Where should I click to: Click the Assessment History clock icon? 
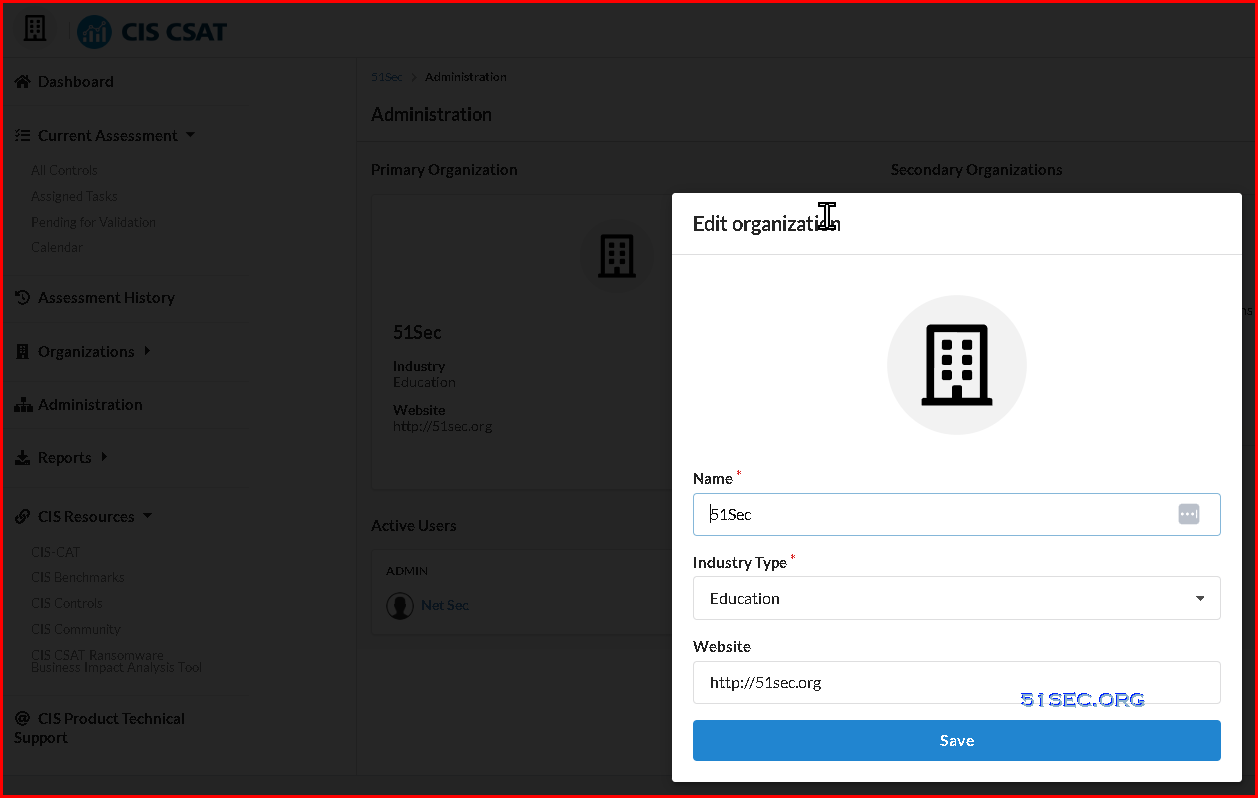(23, 298)
